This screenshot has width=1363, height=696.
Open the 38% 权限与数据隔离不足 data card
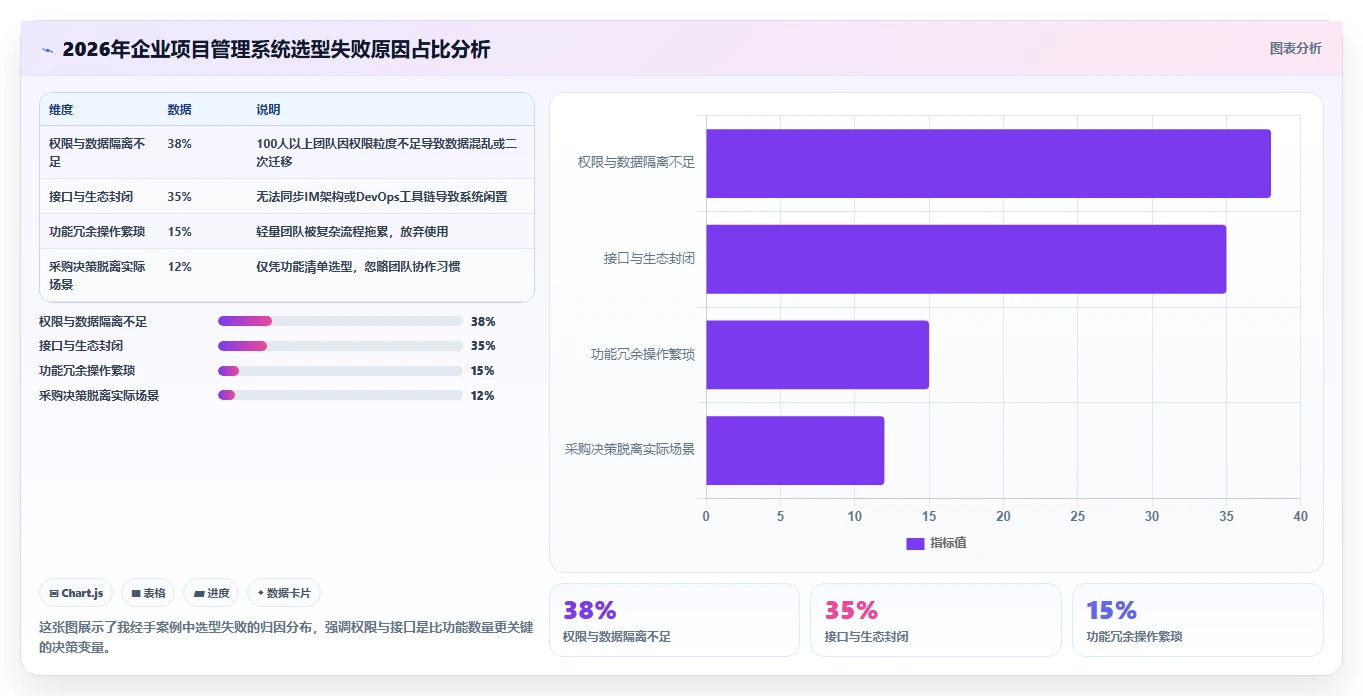pos(674,620)
